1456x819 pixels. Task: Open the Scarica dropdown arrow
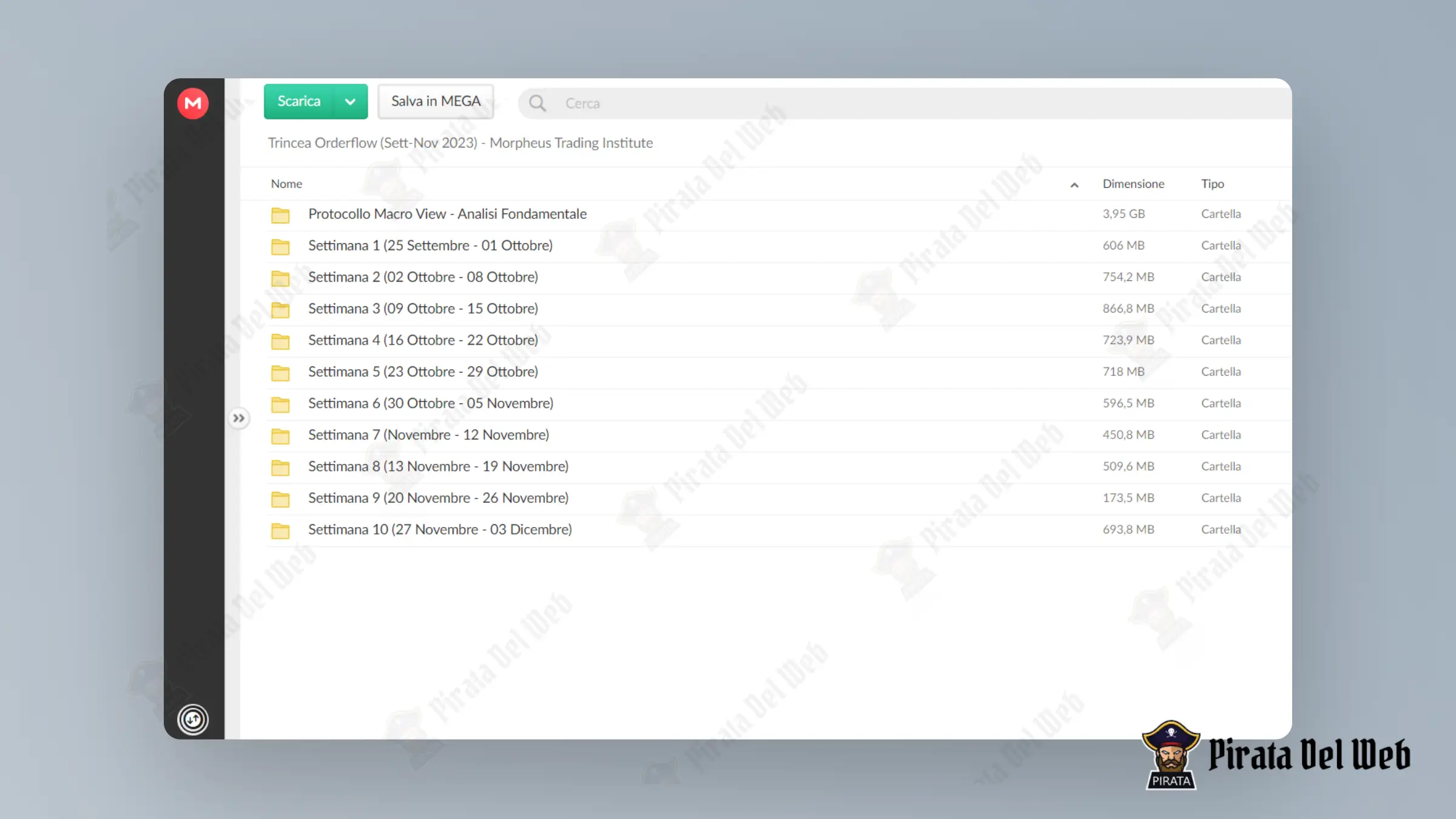[350, 101]
